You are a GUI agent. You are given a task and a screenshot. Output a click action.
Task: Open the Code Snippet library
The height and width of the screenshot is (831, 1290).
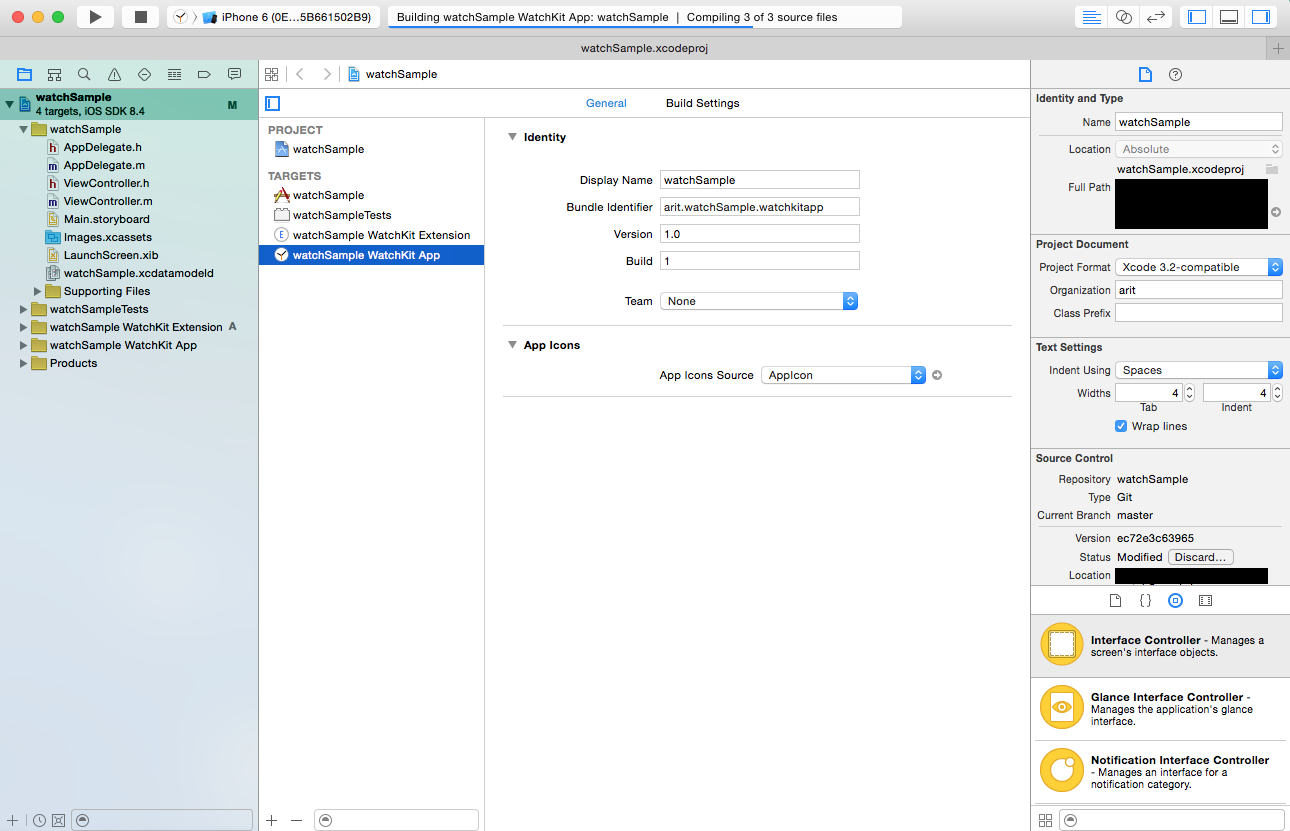tap(1146, 601)
